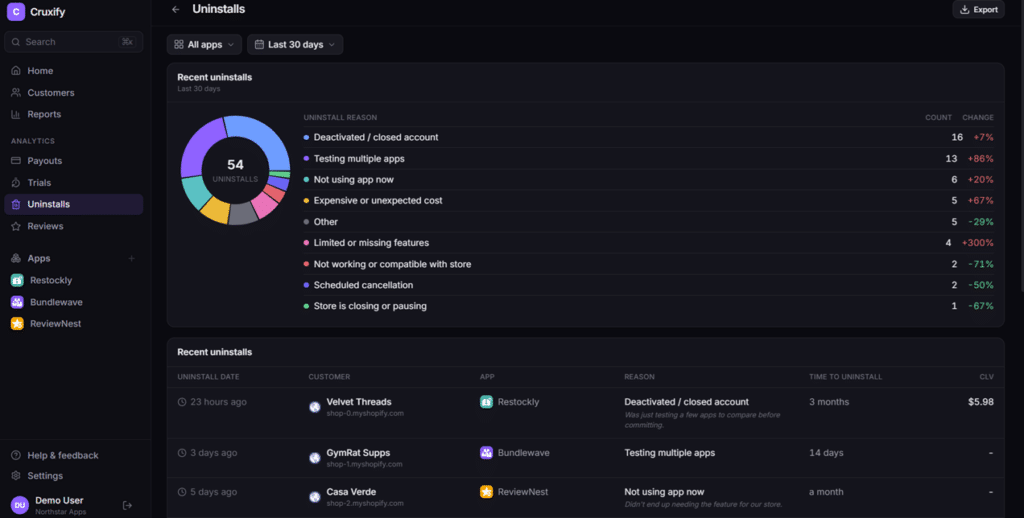Open the Restockly app in sidebar

[x=74, y=280]
